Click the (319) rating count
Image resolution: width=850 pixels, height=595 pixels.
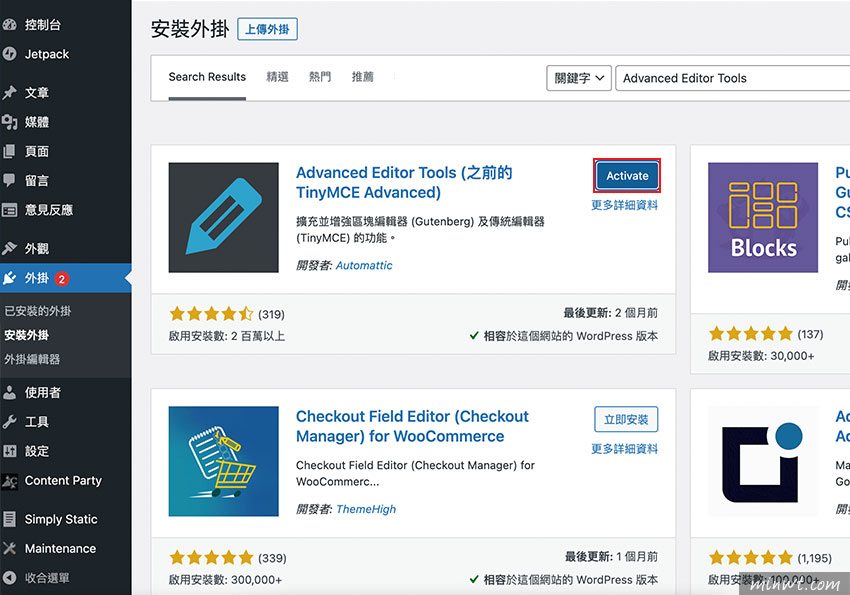(x=271, y=314)
